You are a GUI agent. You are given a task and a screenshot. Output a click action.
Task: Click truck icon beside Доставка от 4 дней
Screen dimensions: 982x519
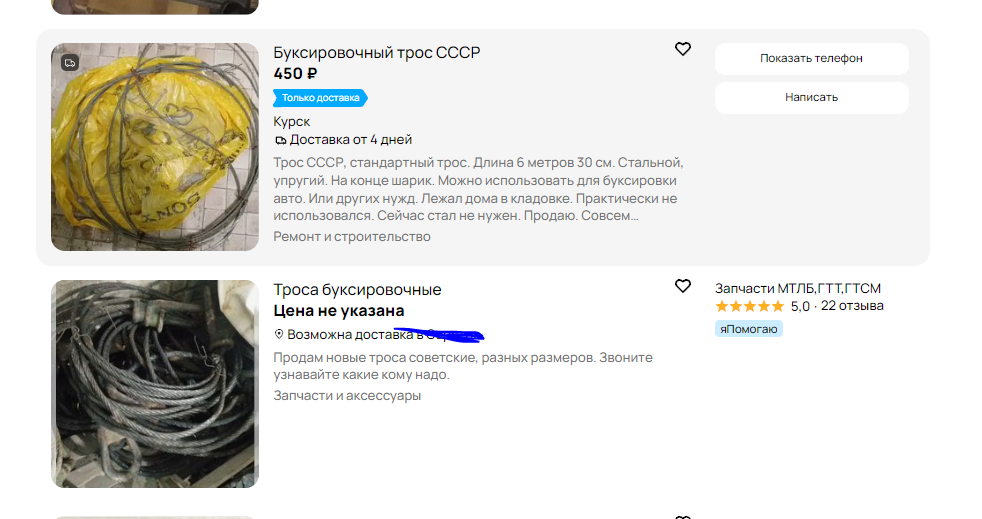pos(281,140)
